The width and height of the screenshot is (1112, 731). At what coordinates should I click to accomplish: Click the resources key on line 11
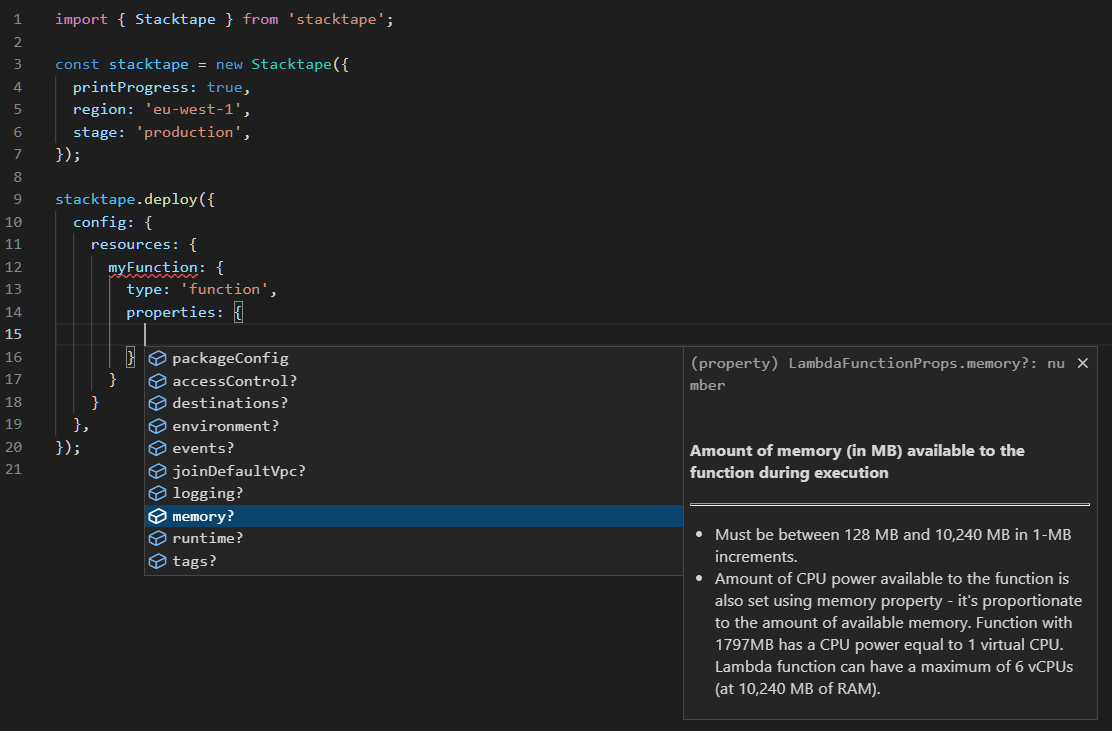click(130, 245)
